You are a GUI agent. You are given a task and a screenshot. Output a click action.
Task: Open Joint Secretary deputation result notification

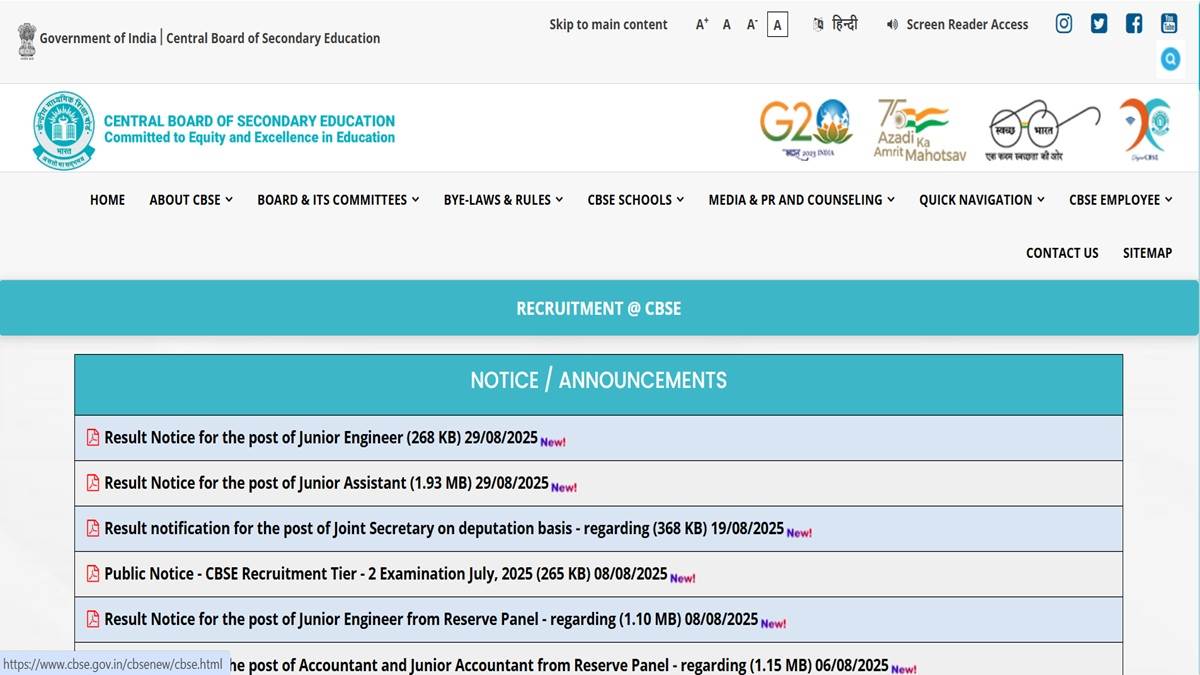coord(444,528)
